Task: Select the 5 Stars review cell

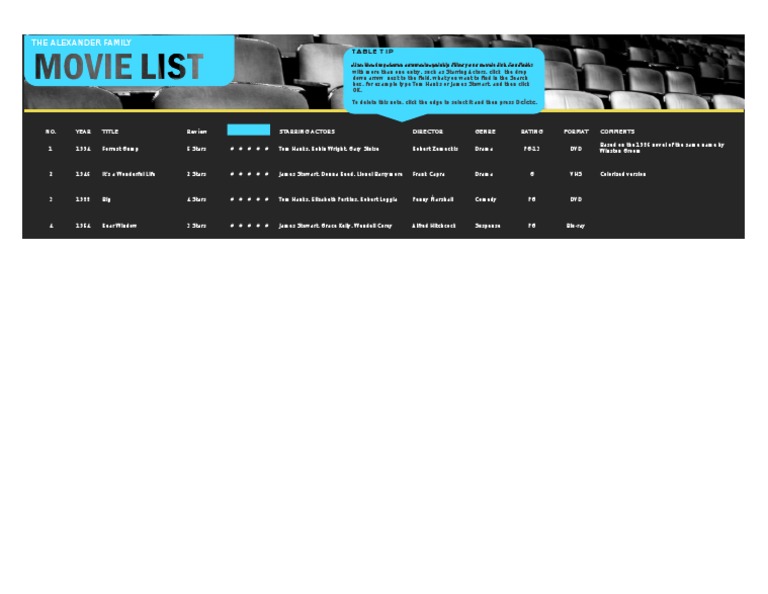Action: pyautogui.click(x=196, y=149)
